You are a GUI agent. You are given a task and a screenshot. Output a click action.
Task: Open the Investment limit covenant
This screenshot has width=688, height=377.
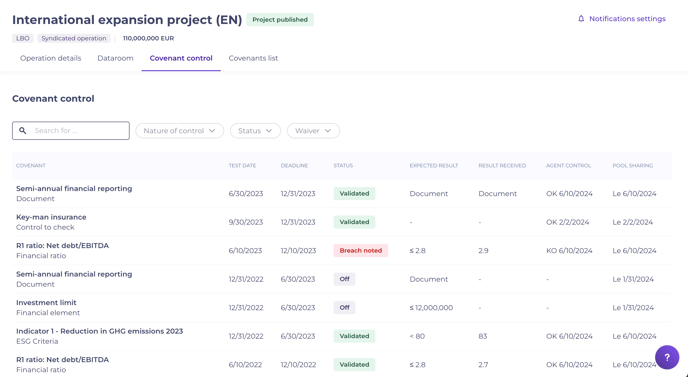pos(342,308)
